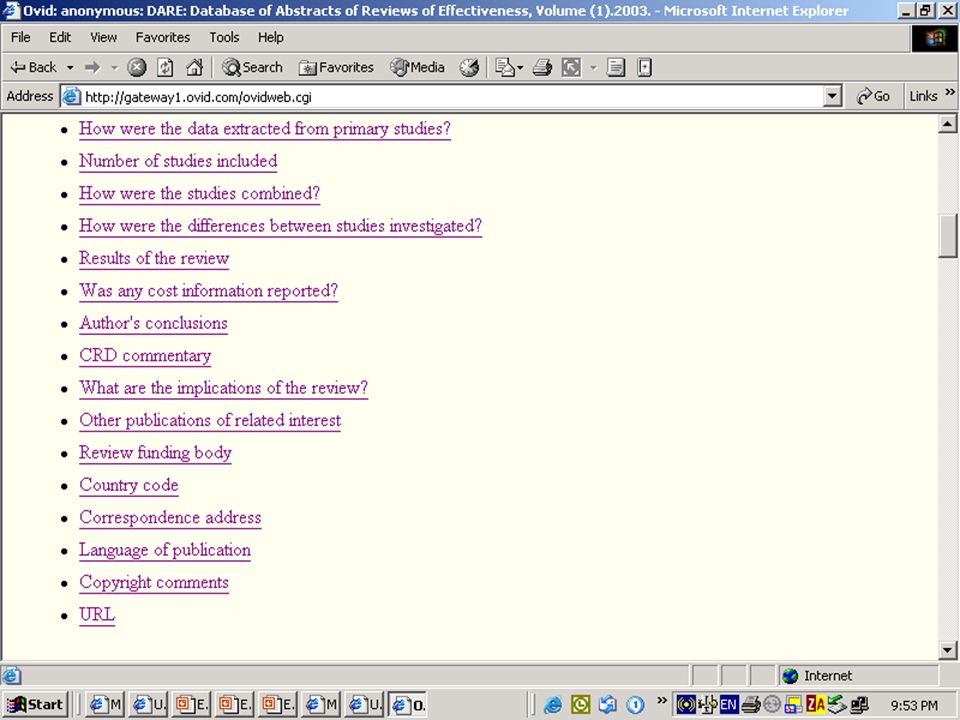Open the Windows Start menu
This screenshot has height=720, width=960.
35,705
